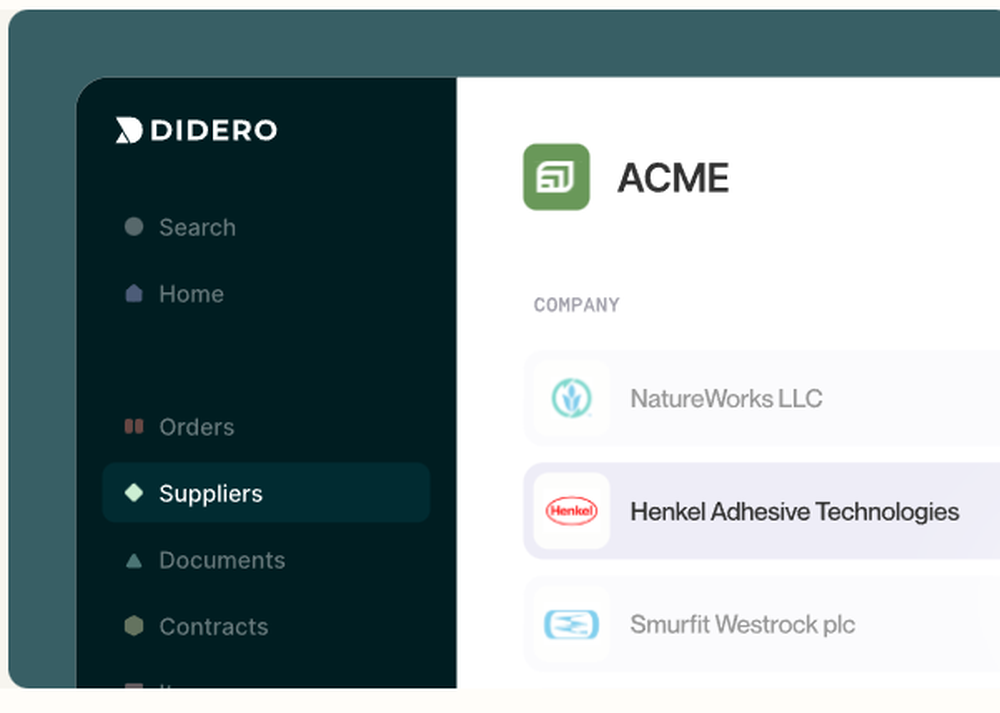This screenshot has height=713, width=1000.
Task: Click the green ACME company logo
Action: point(556,177)
